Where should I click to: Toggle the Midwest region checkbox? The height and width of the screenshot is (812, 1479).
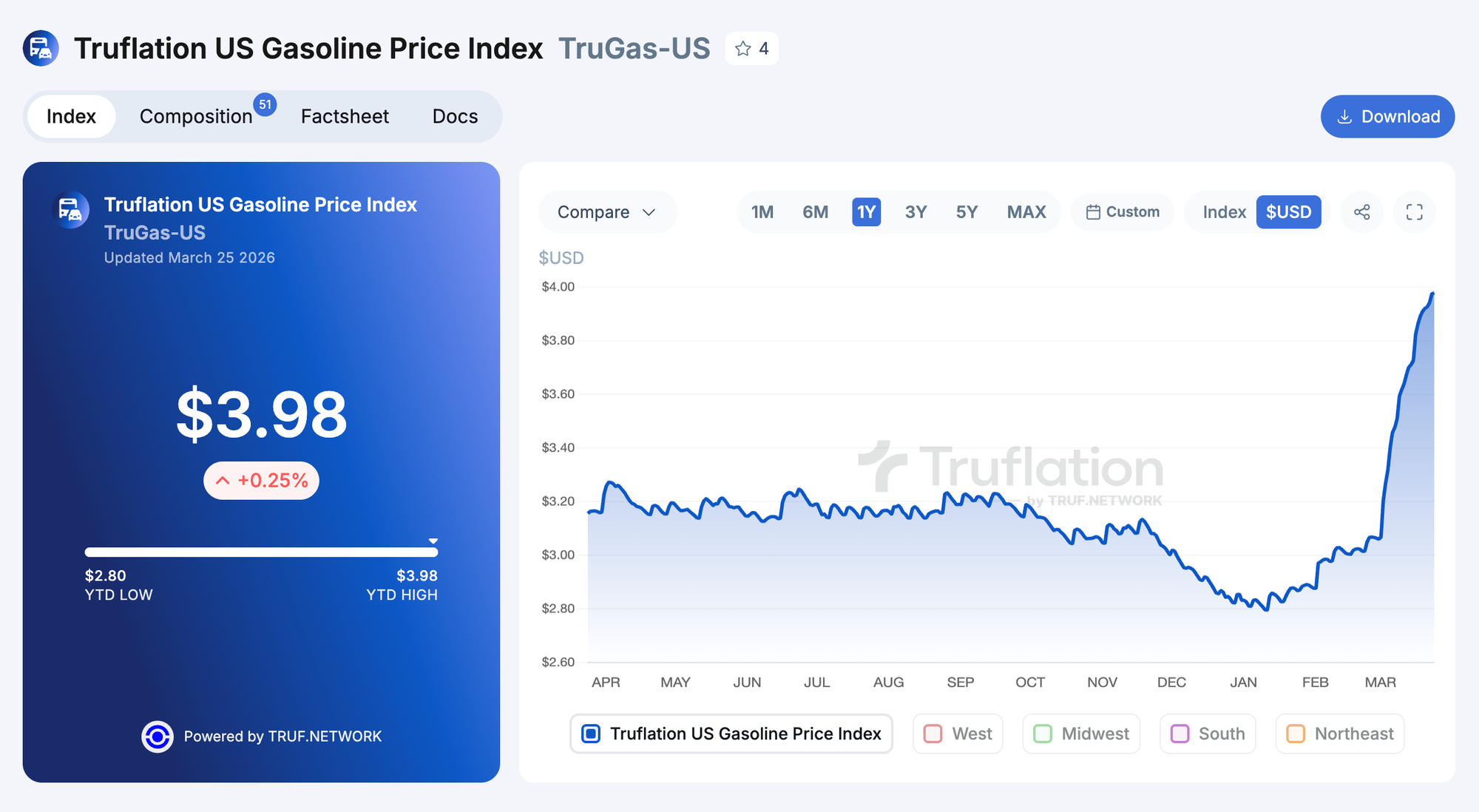pyautogui.click(x=1043, y=734)
